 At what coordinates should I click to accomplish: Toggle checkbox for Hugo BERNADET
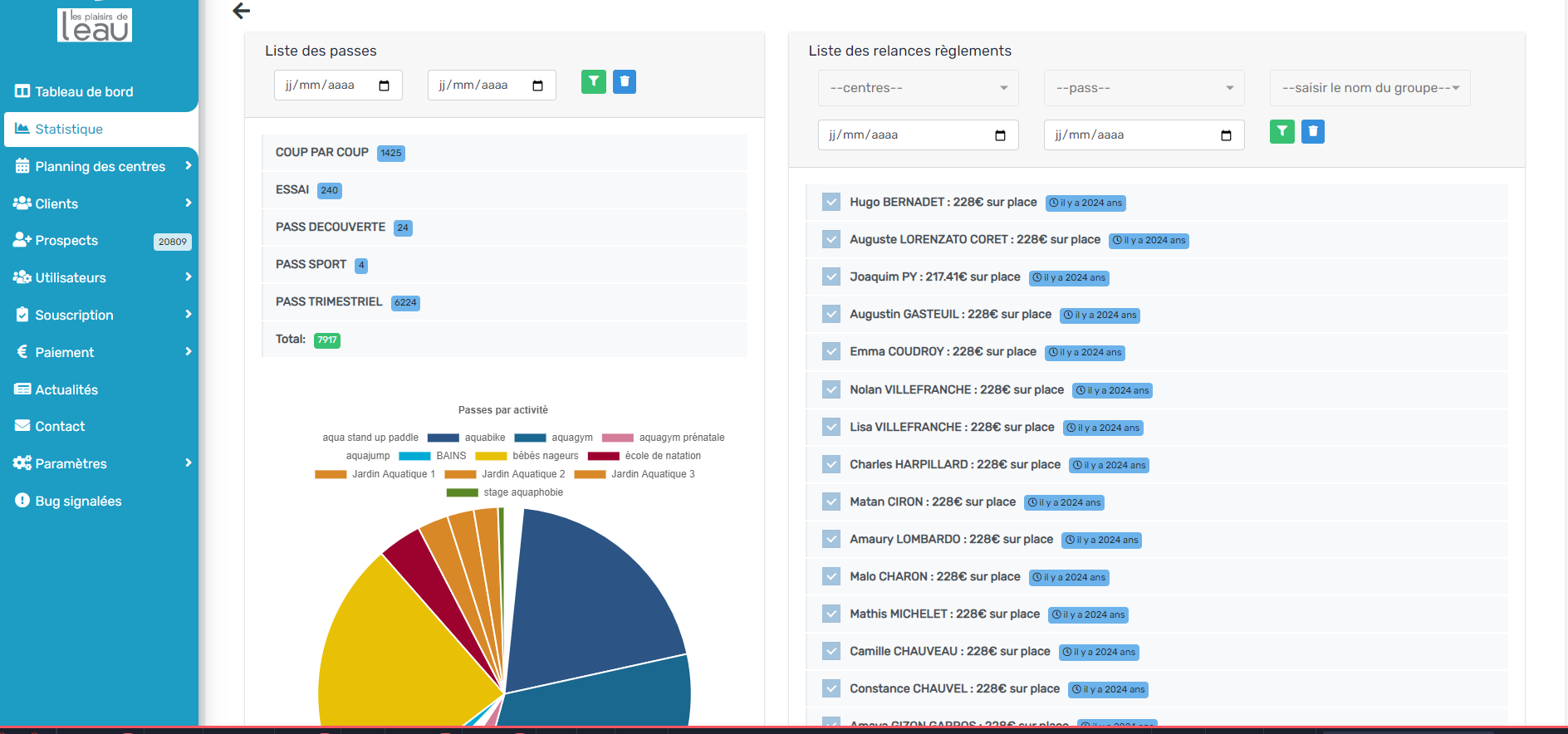(831, 202)
